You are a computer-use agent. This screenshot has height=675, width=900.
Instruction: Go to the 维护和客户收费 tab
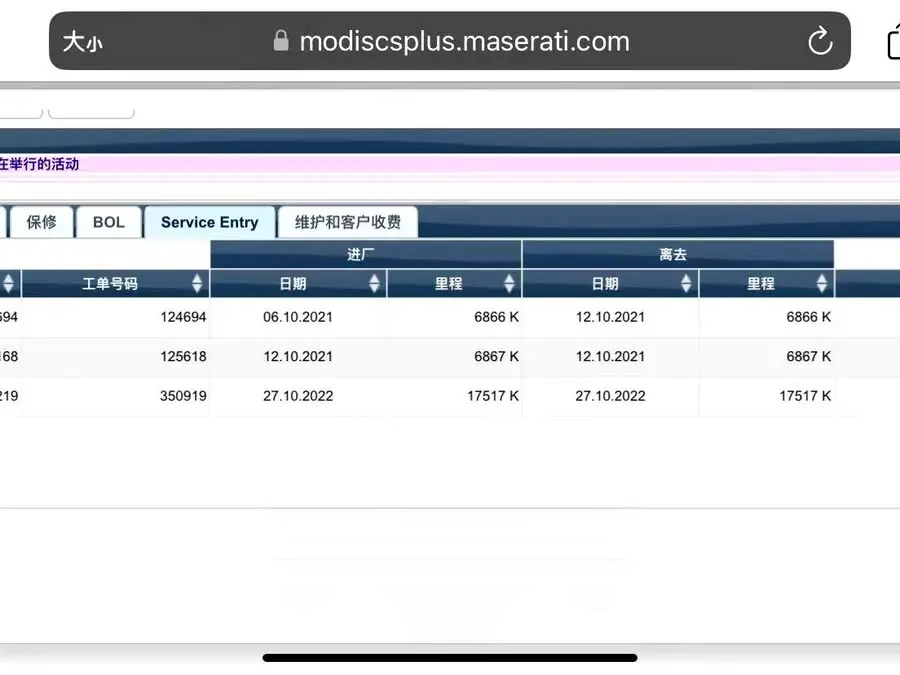(x=347, y=222)
